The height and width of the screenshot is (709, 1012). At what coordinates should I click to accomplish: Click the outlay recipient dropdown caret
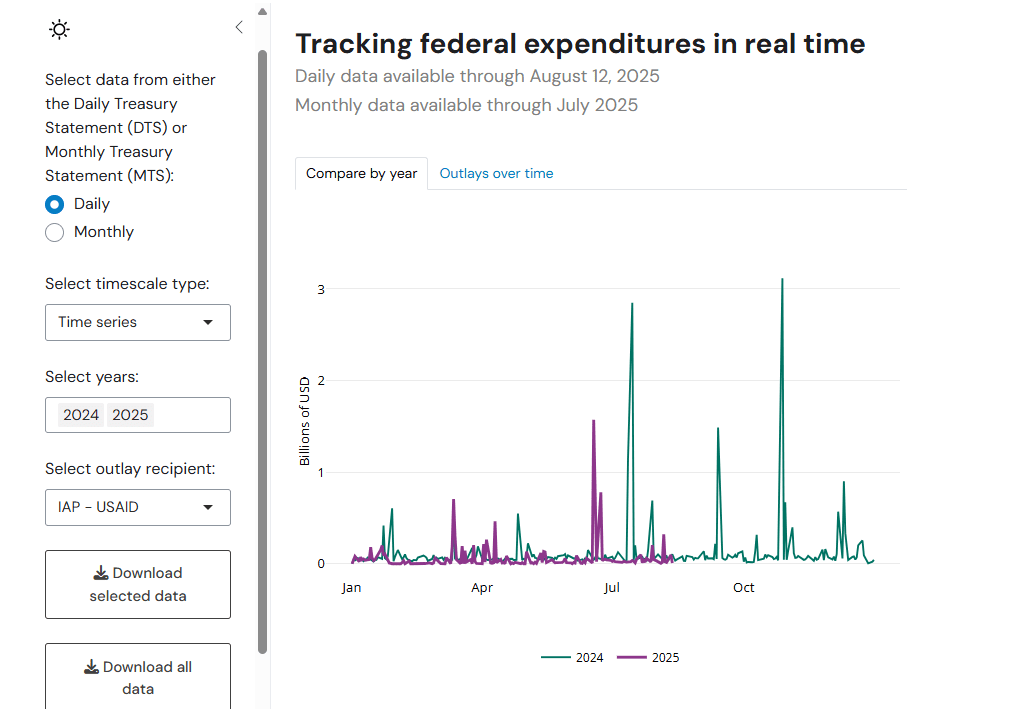coord(208,507)
